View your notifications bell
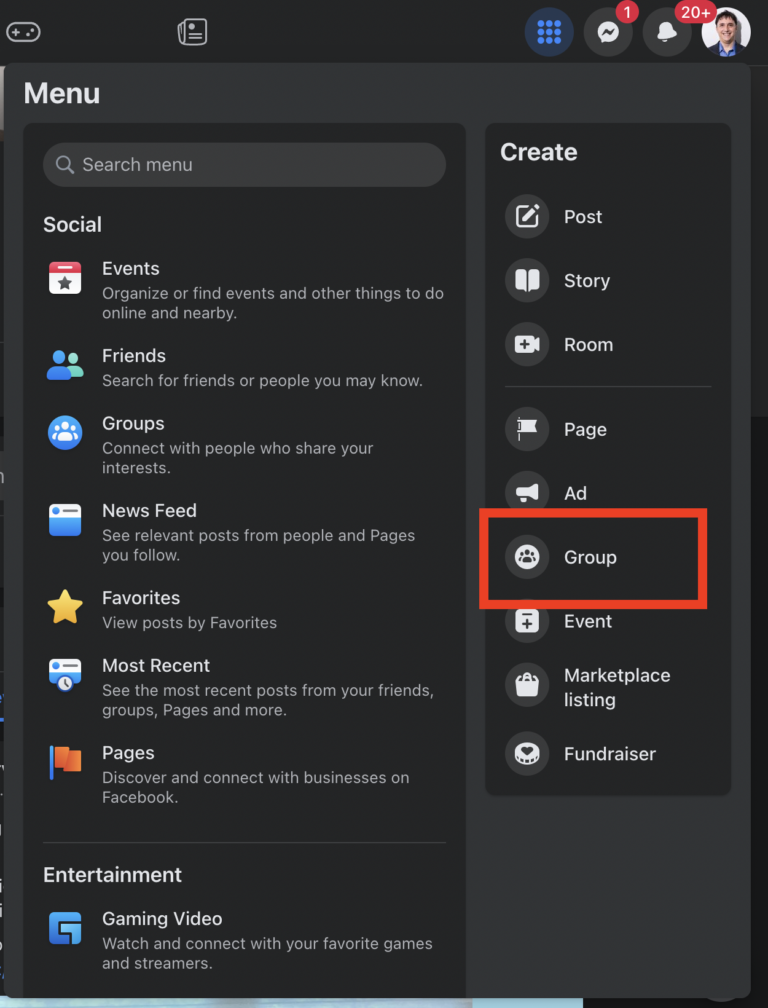 pyautogui.click(x=667, y=31)
